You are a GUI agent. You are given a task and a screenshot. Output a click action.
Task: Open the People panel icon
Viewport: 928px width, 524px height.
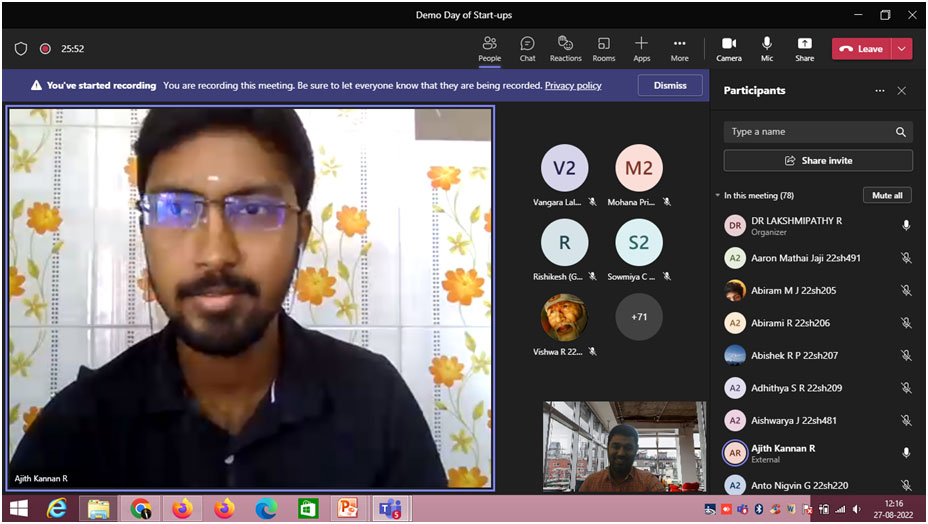point(489,47)
